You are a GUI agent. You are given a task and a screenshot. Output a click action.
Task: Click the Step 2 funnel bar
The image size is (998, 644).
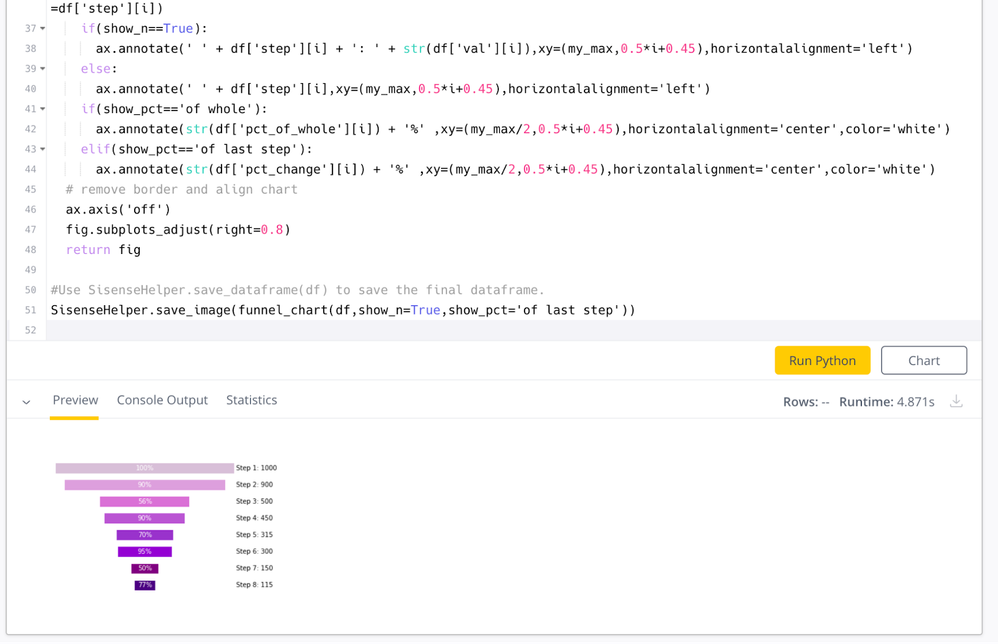[x=145, y=485]
